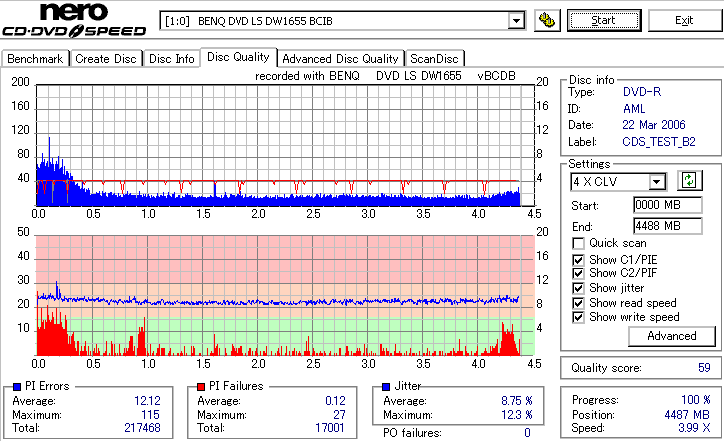Uncheck Show C1/PIE option
The width and height of the screenshot is (724, 441).
578,260
